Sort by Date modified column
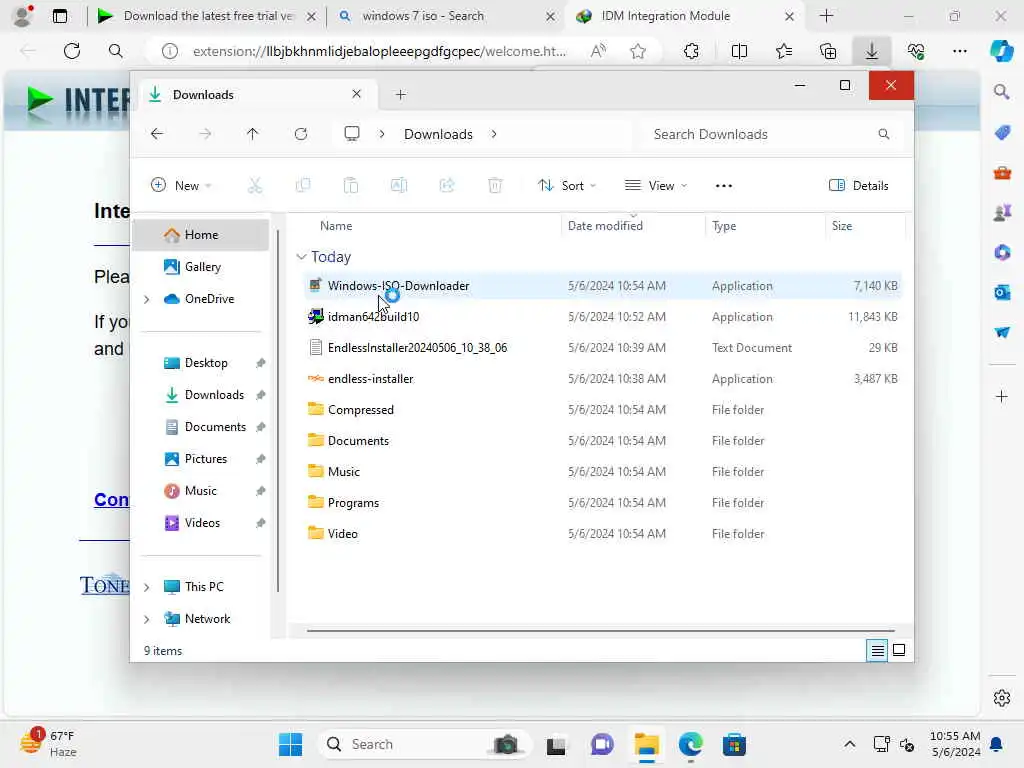The height and width of the screenshot is (768, 1024). 605,226
